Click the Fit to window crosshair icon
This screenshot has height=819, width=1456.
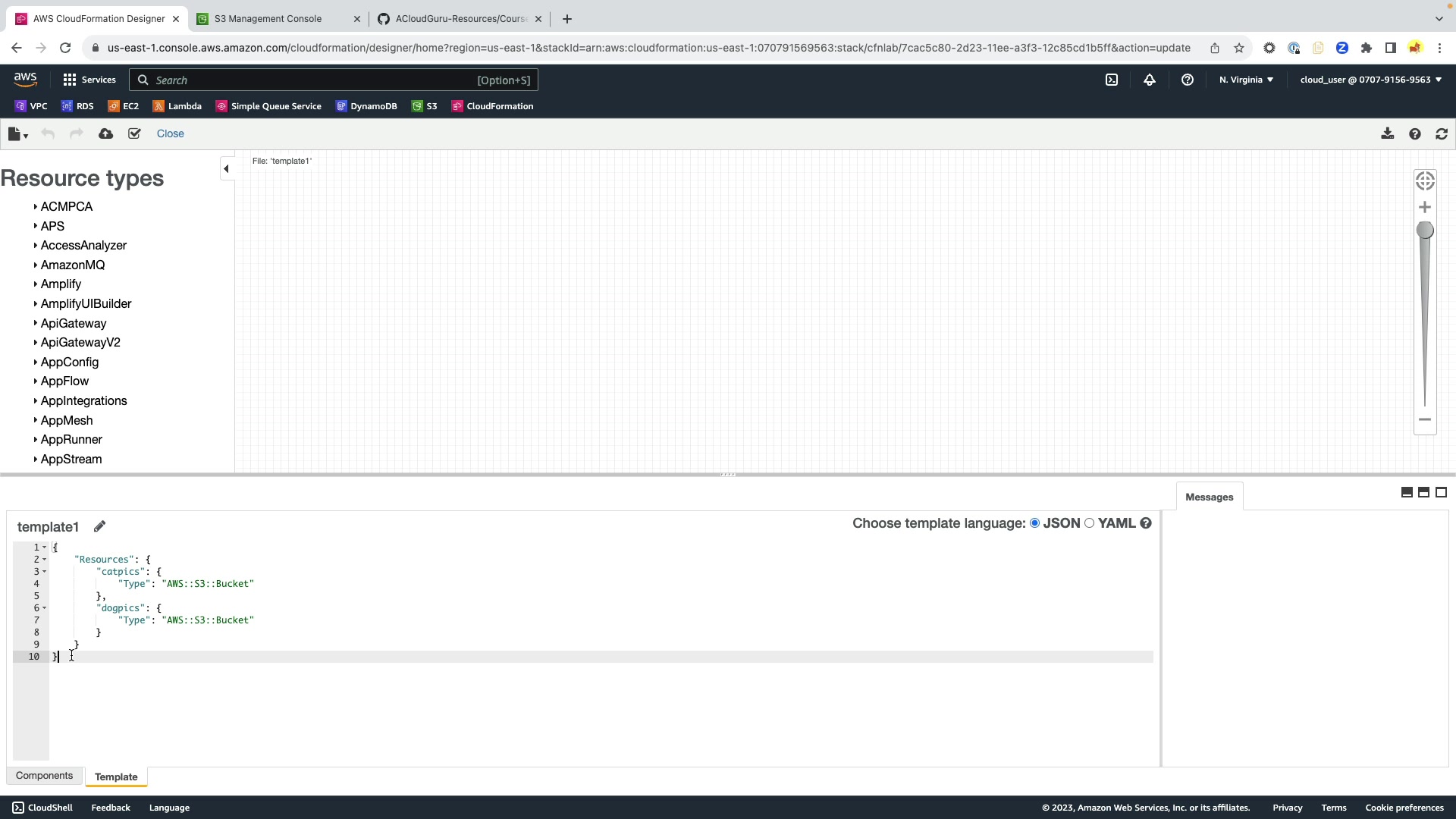(x=1425, y=181)
